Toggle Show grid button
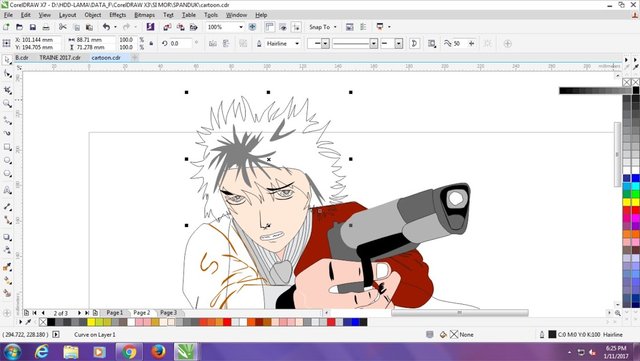Screen dimensions: 640x361 click(282, 27)
